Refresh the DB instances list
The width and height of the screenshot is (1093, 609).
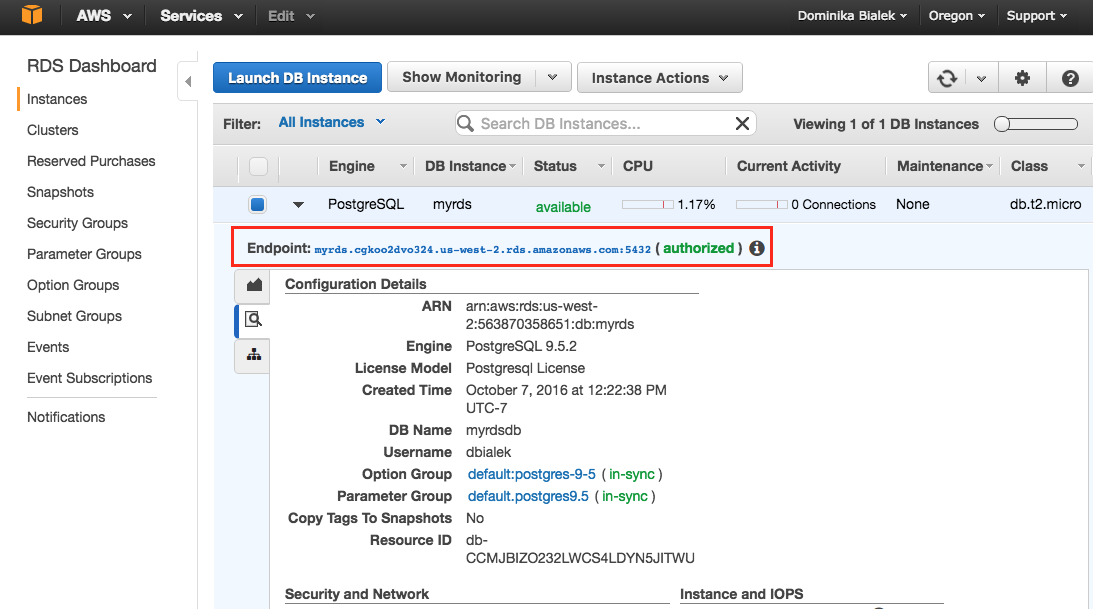(x=947, y=78)
